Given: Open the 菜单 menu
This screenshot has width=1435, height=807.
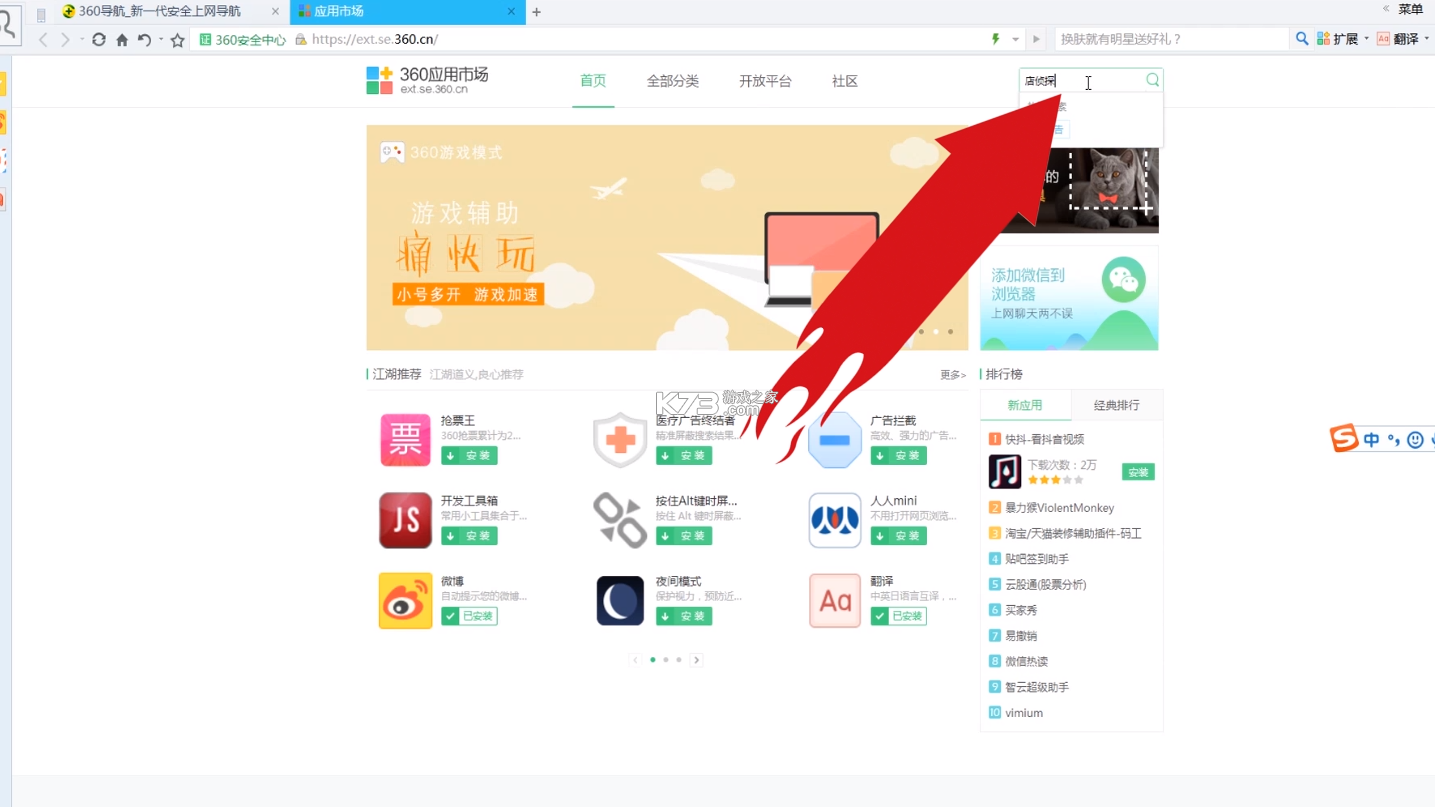Looking at the screenshot, I should pyautogui.click(x=1410, y=9).
